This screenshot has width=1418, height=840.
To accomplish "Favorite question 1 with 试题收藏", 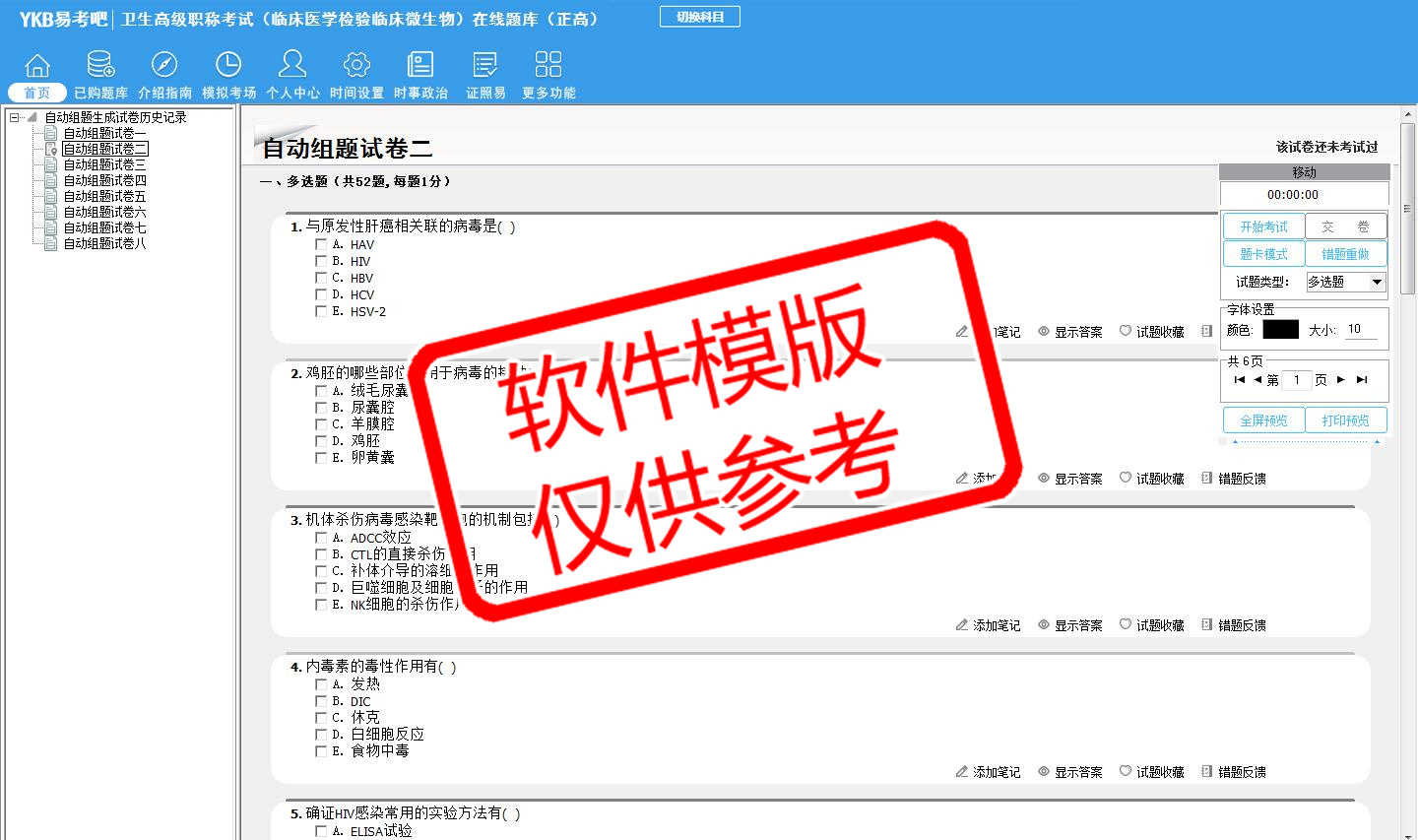I will click(1152, 332).
